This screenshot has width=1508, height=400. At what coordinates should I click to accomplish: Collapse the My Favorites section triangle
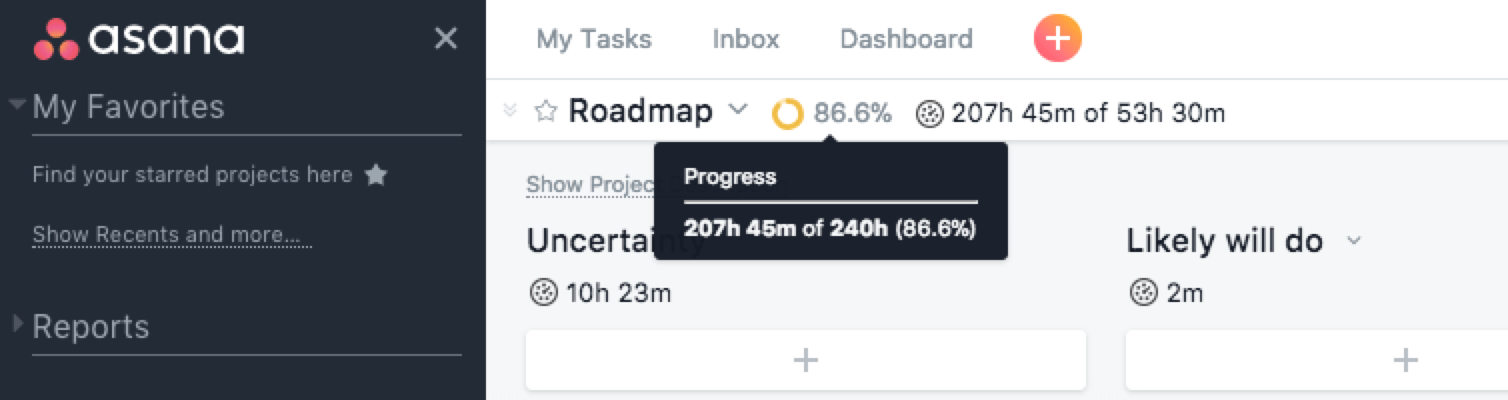coord(17,104)
